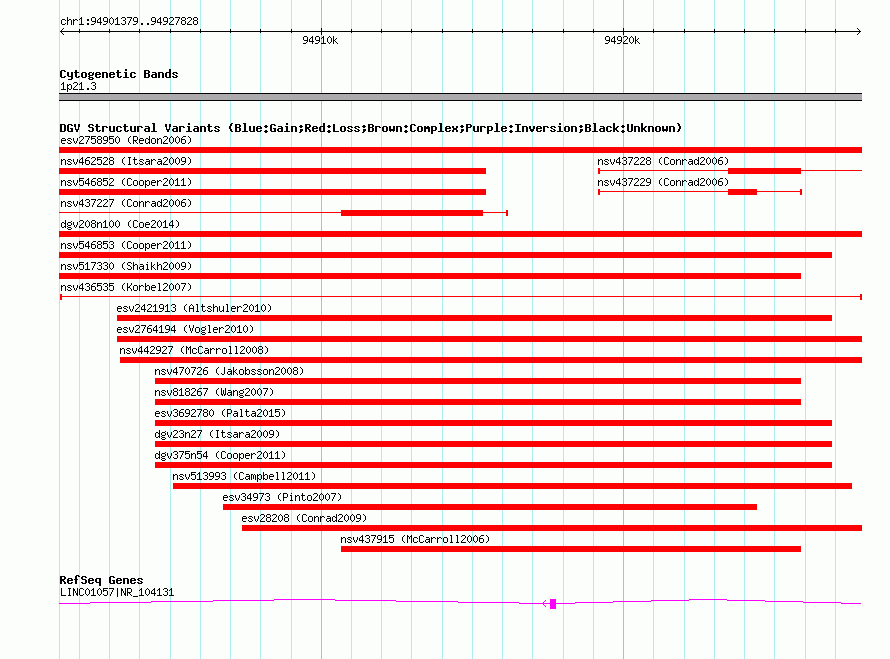Click nsv437915 (McCarroll2006) label
890x659 pixels.
[415, 539]
